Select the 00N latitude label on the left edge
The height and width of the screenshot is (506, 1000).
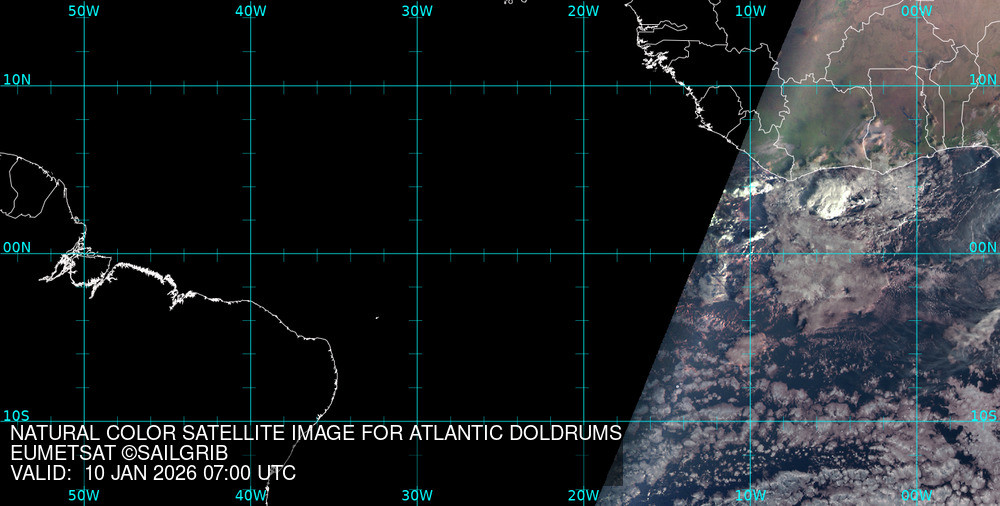click(17, 247)
